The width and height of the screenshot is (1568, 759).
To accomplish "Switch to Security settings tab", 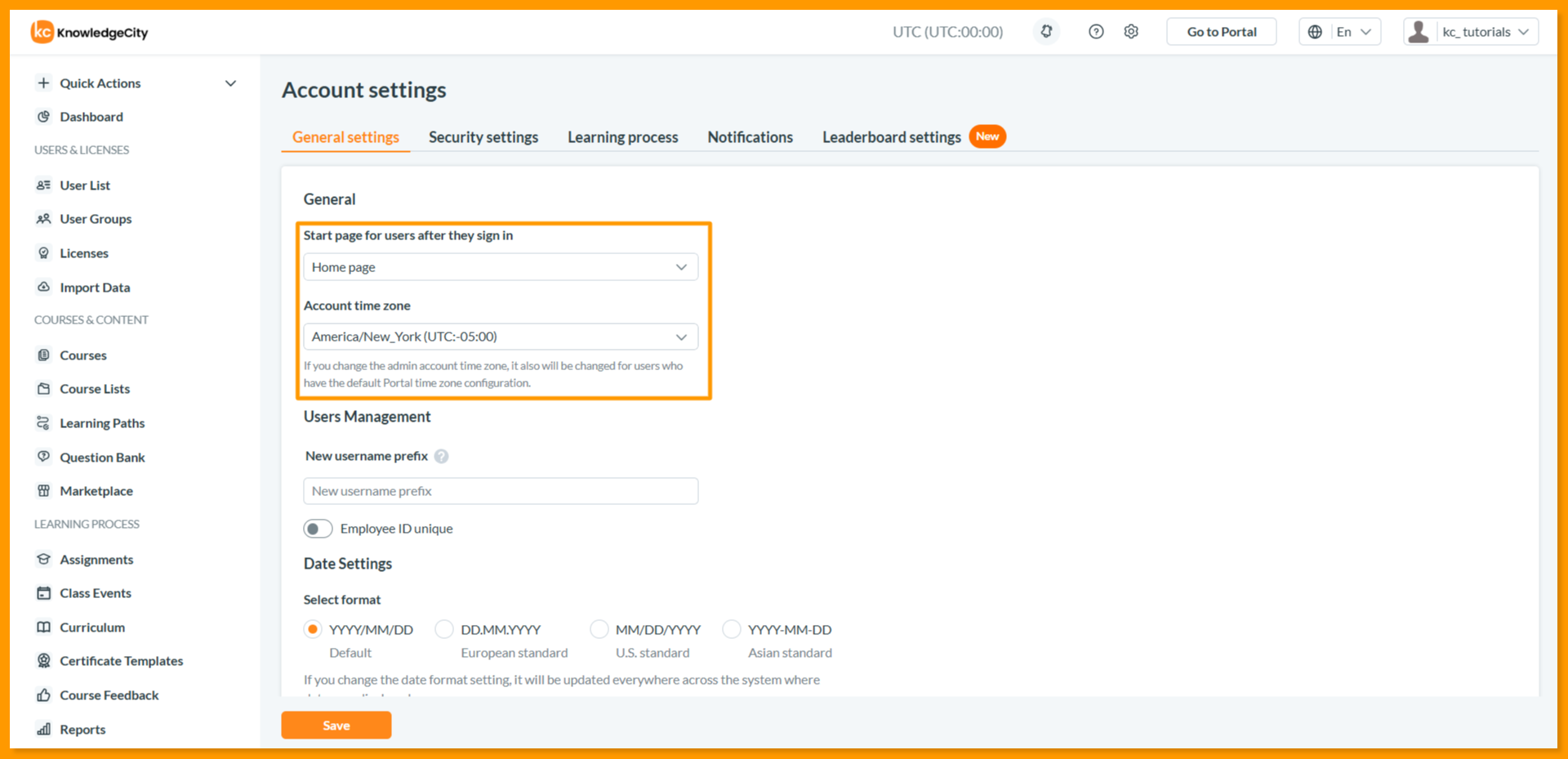I will (x=483, y=137).
